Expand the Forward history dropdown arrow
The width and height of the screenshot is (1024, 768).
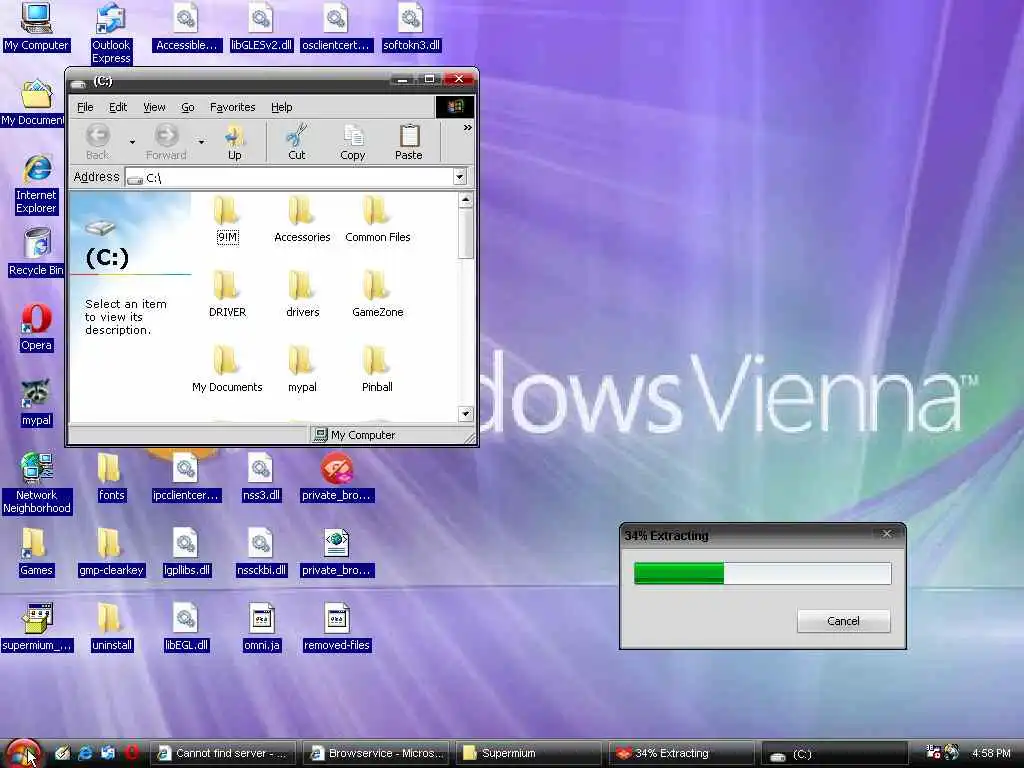pyautogui.click(x=201, y=142)
